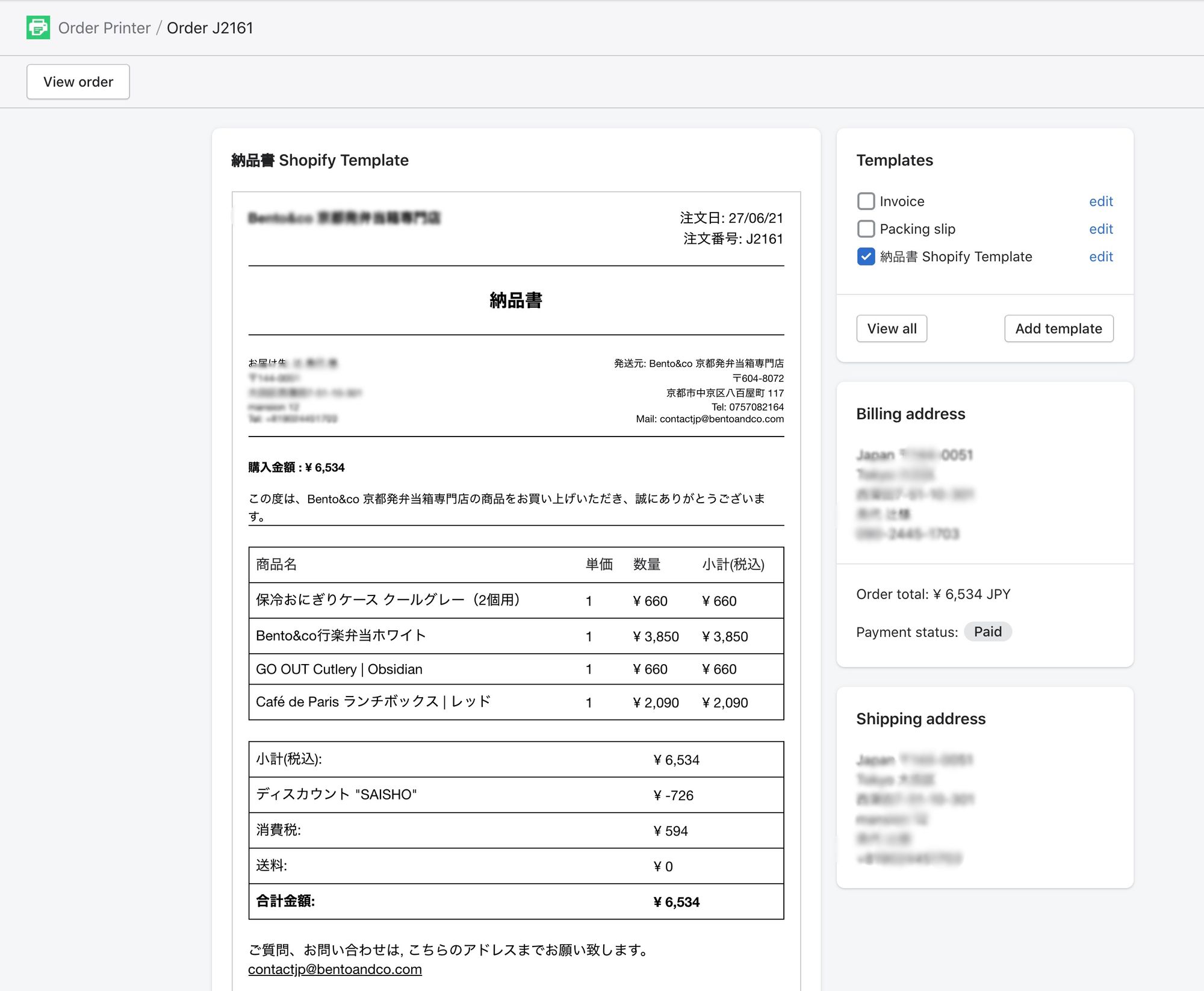The width and height of the screenshot is (1204, 991).
Task: Click the 送料 shipping fee row
Action: click(x=516, y=866)
